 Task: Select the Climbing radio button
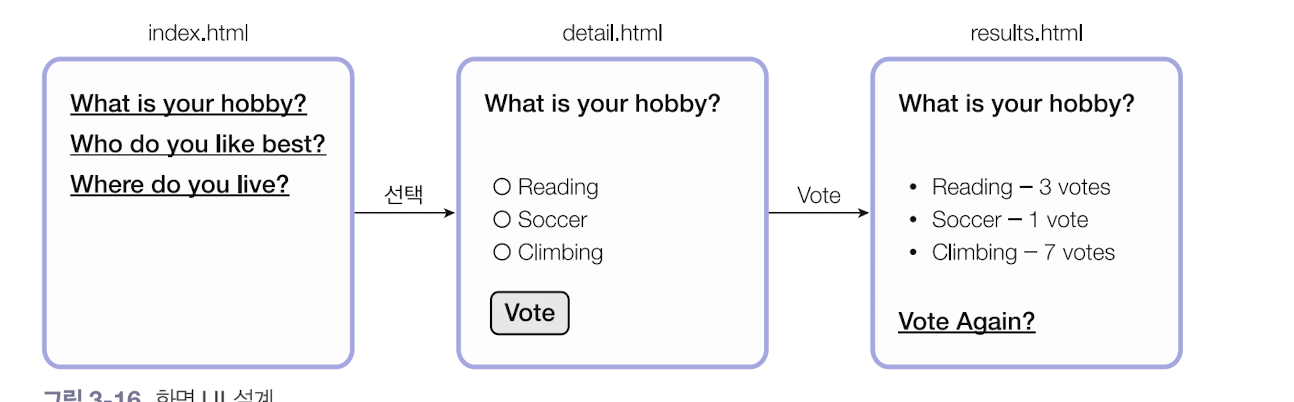pos(502,253)
